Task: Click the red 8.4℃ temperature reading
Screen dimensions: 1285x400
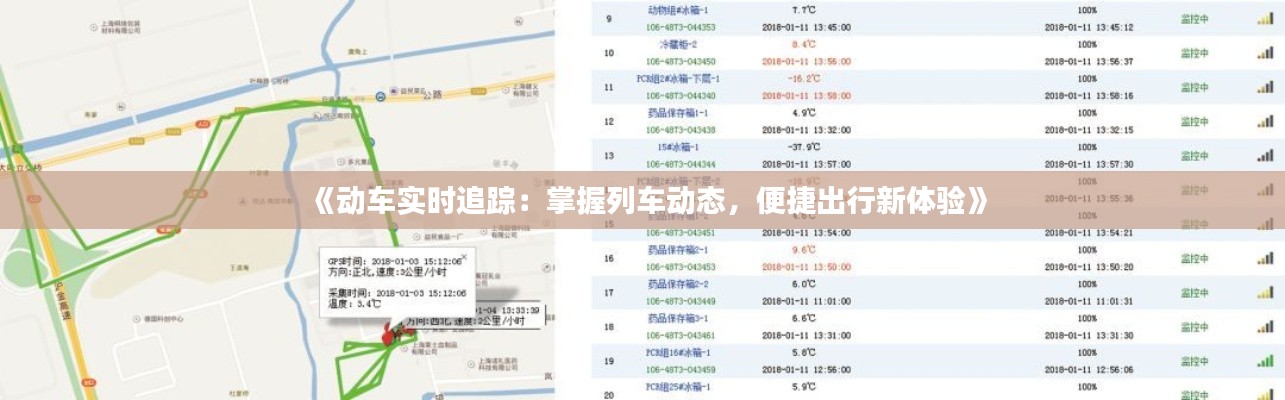Action: click(x=805, y=45)
